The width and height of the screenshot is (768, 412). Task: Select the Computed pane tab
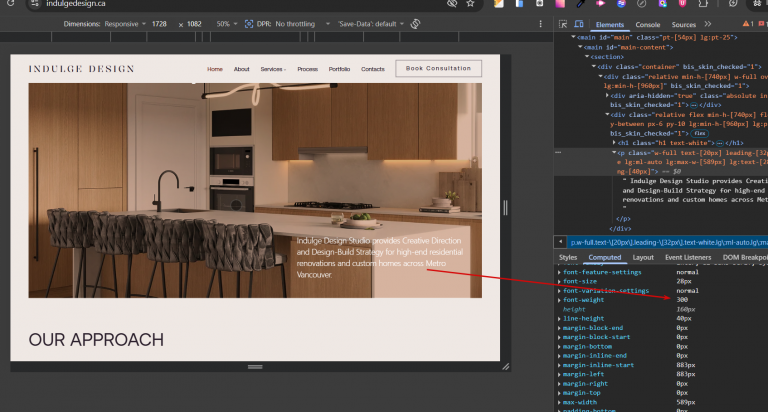(x=604, y=257)
